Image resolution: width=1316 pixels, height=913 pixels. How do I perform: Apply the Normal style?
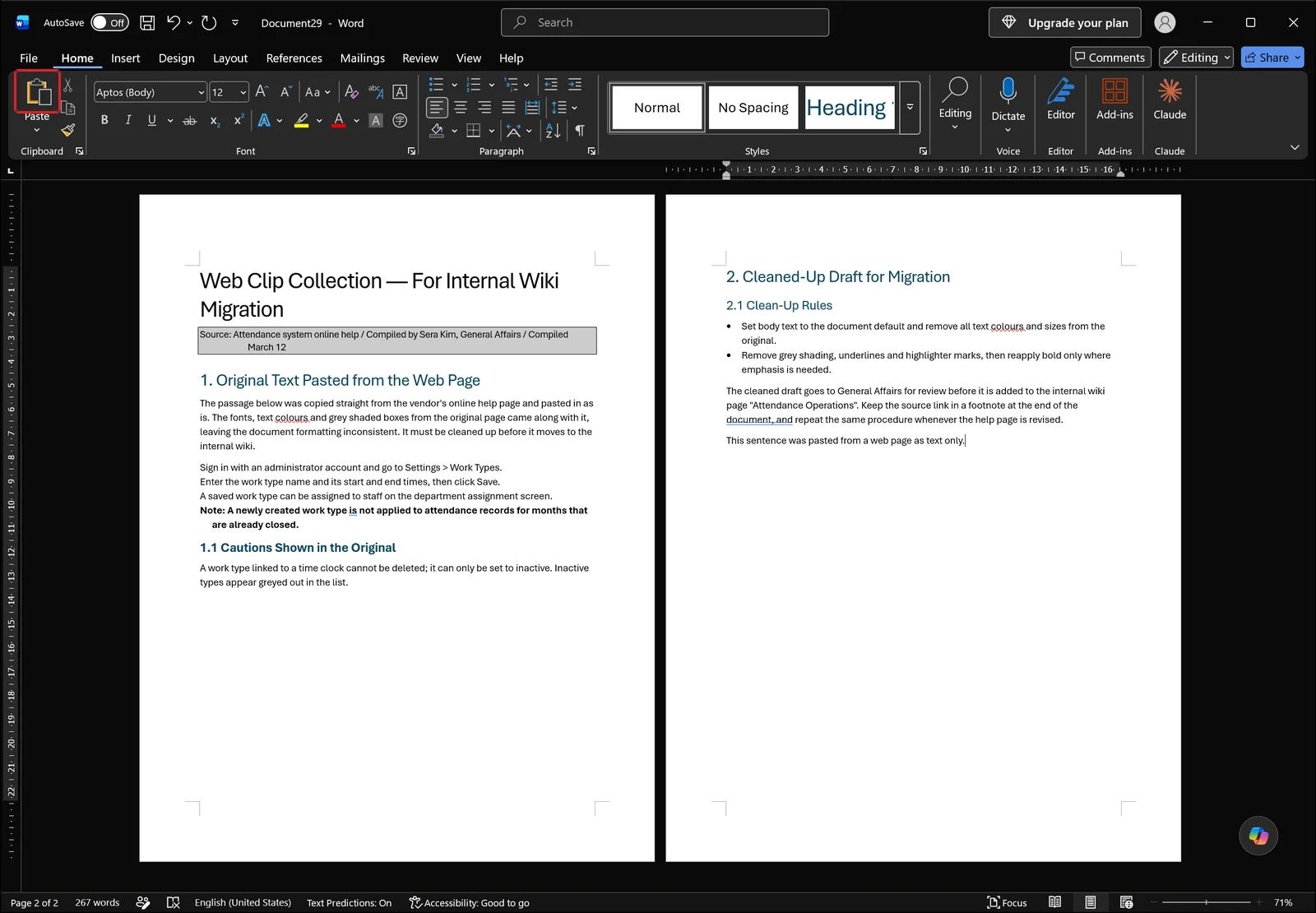(656, 108)
